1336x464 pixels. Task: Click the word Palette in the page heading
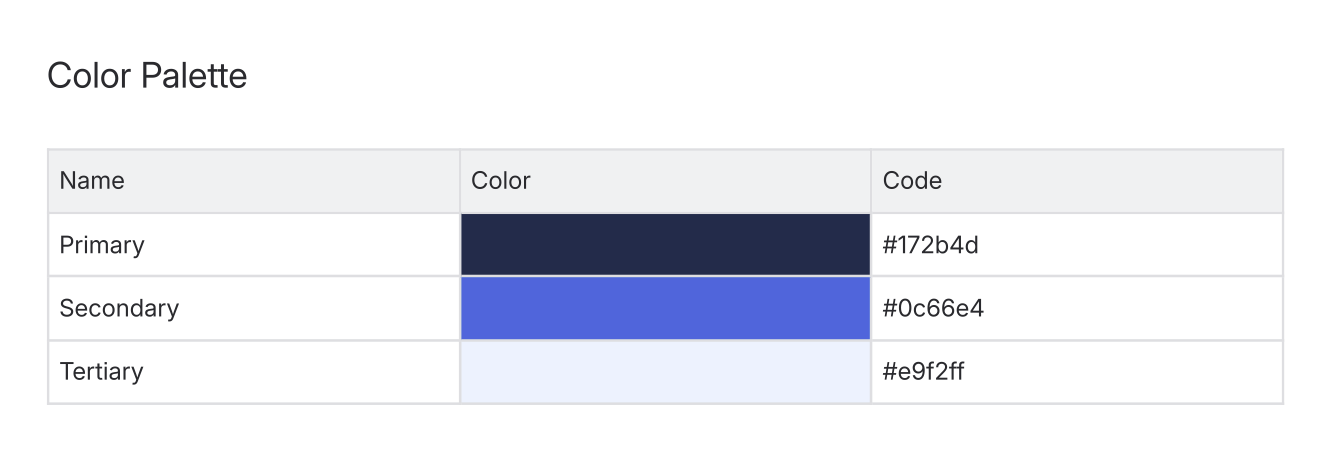194,76
